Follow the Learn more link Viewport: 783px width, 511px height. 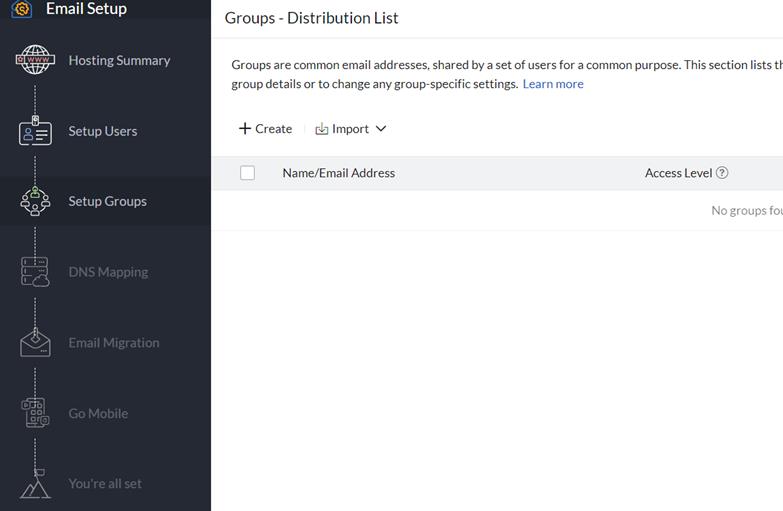(x=553, y=84)
